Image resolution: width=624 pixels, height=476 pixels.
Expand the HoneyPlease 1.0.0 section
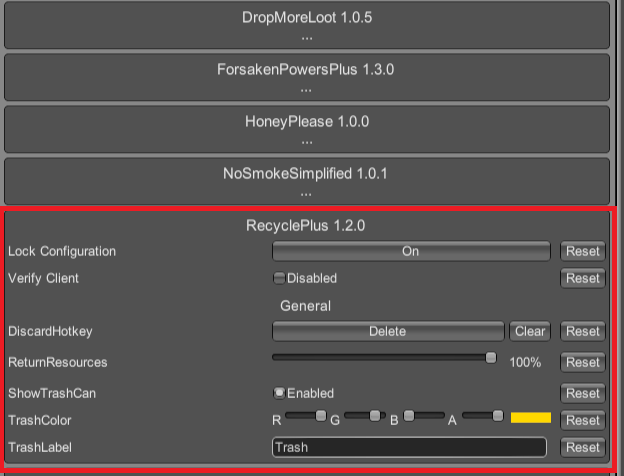pyautogui.click(x=307, y=129)
